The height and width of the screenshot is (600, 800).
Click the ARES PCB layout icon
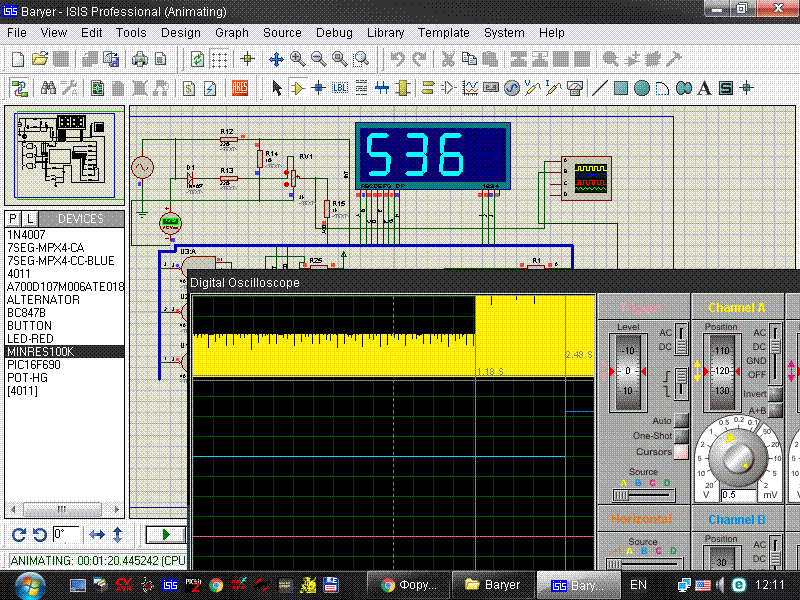tap(240, 88)
